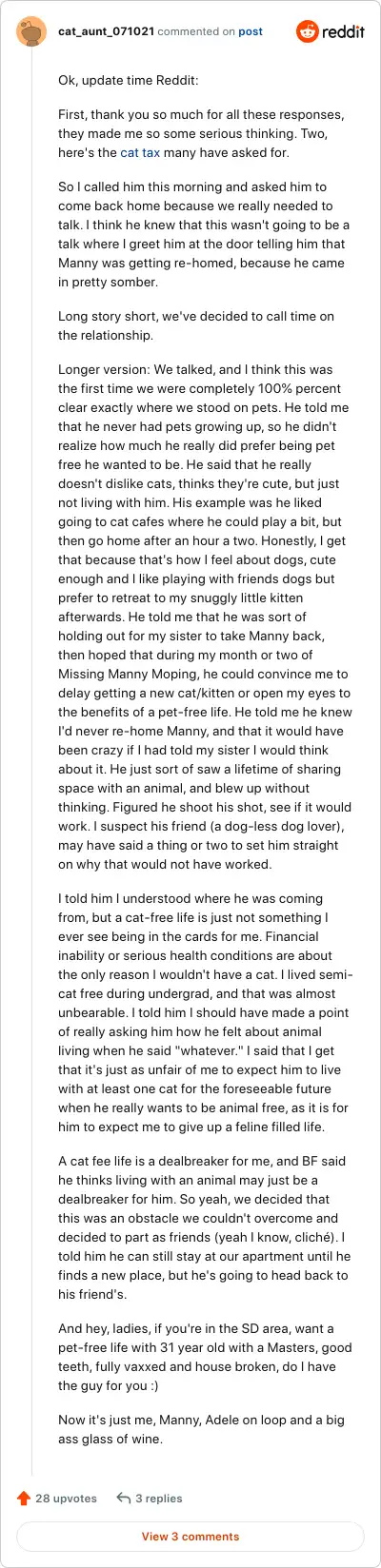
Task: Click the reply arrow icon
Action: (x=123, y=1498)
